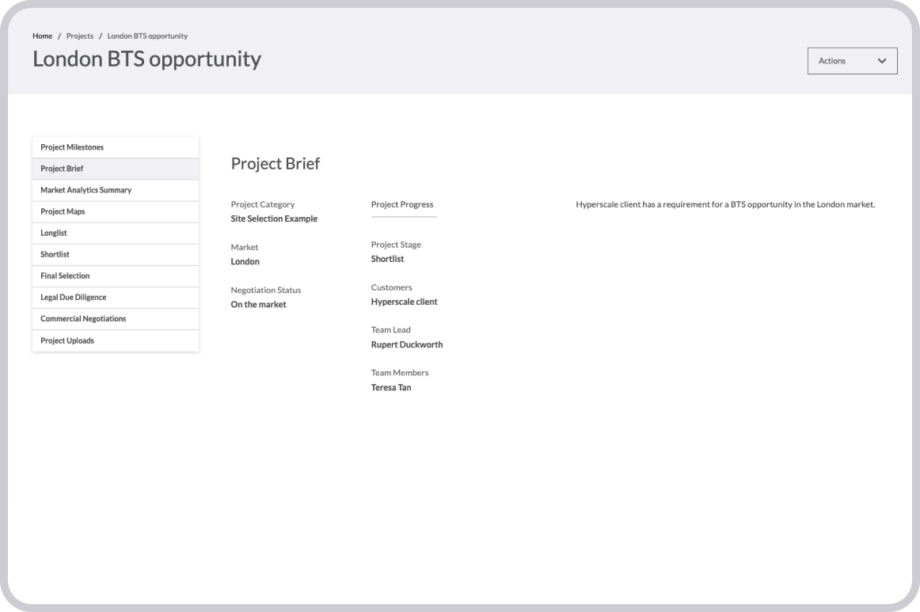Click the Shortlist project stage value
Screen dimensions: 920x612
[387, 258]
